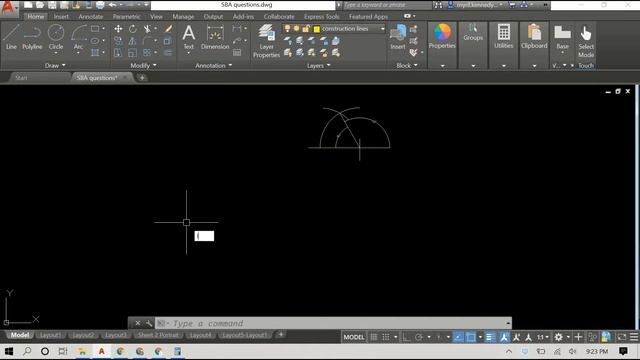The height and width of the screenshot is (360, 640).
Task: Click the Undo arrow in quick access toolbar
Action: 112,5
